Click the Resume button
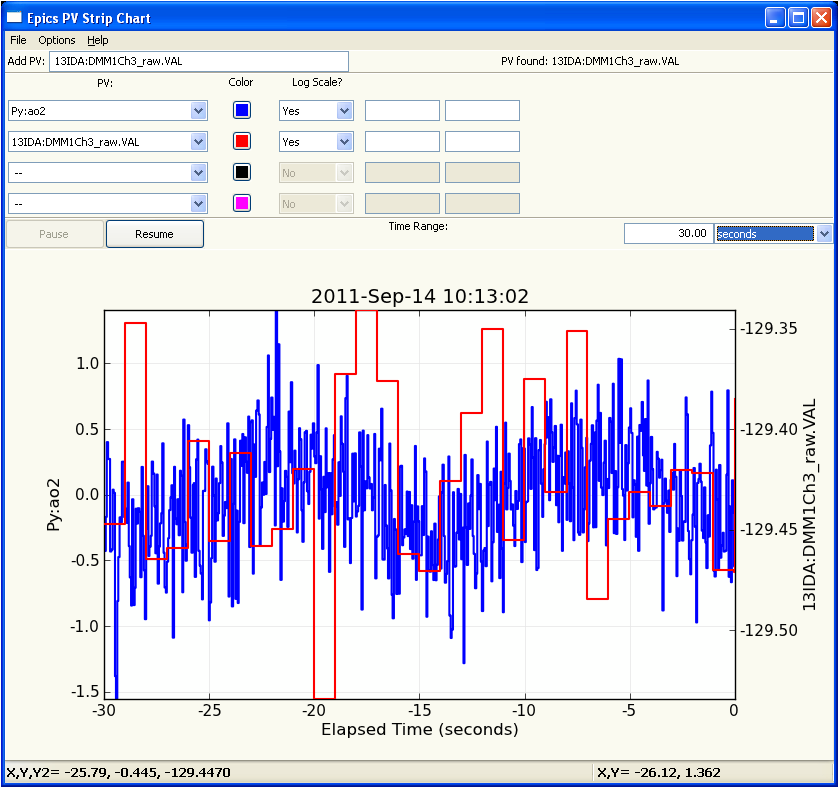The height and width of the screenshot is (788, 839). tap(154, 233)
